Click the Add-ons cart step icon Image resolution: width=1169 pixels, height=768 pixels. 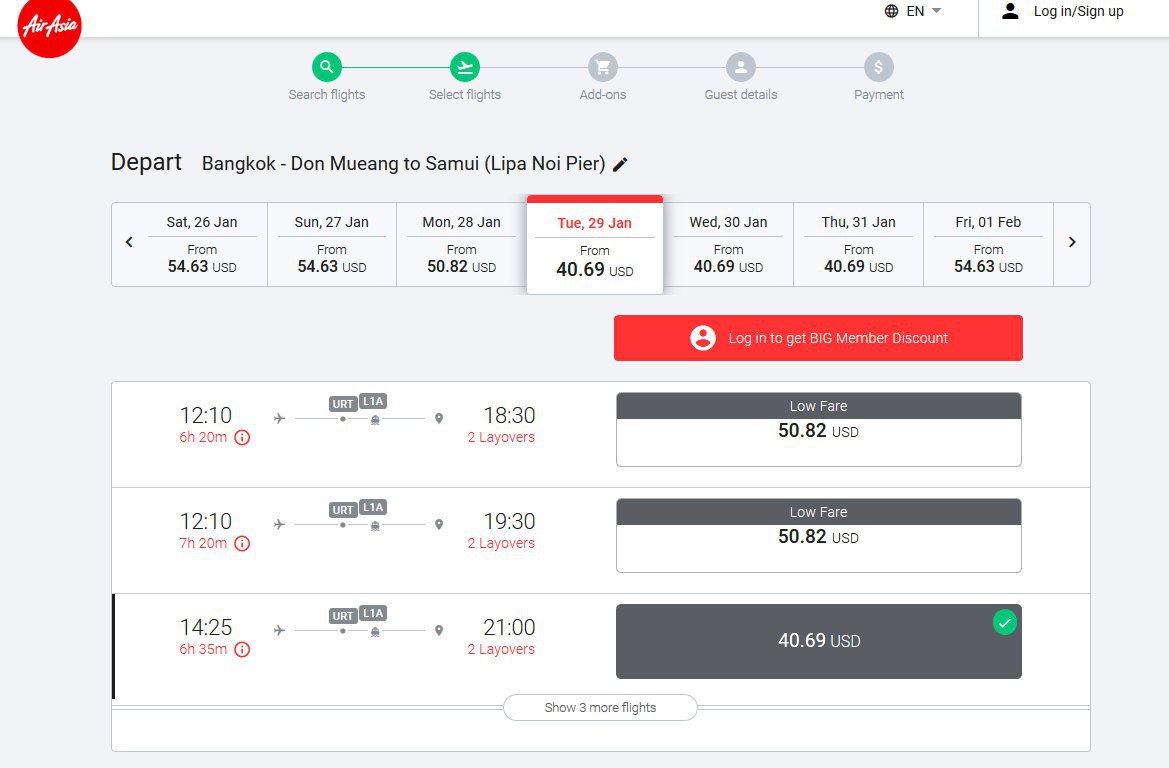pyautogui.click(x=602, y=67)
